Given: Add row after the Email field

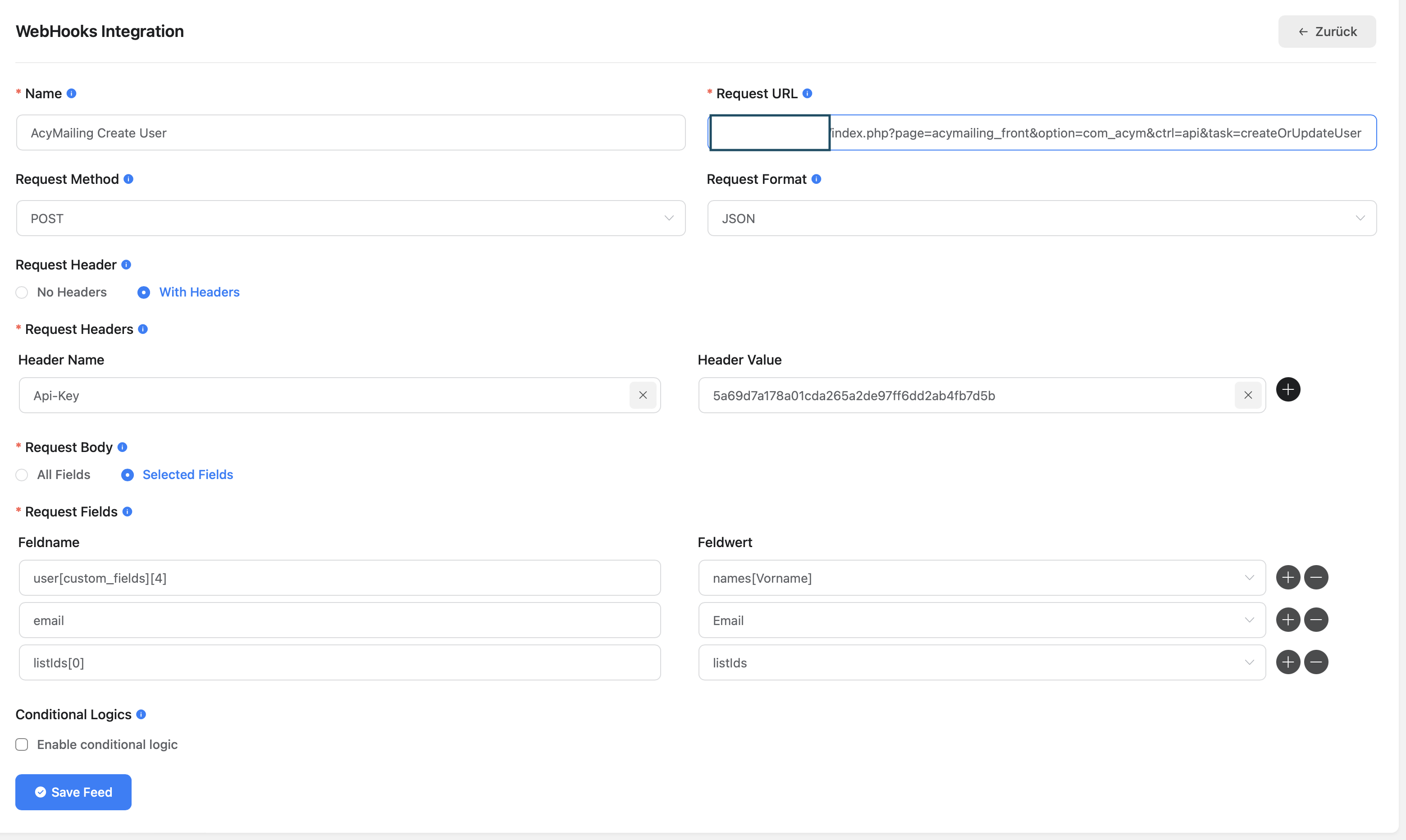Looking at the screenshot, I should (1287, 620).
